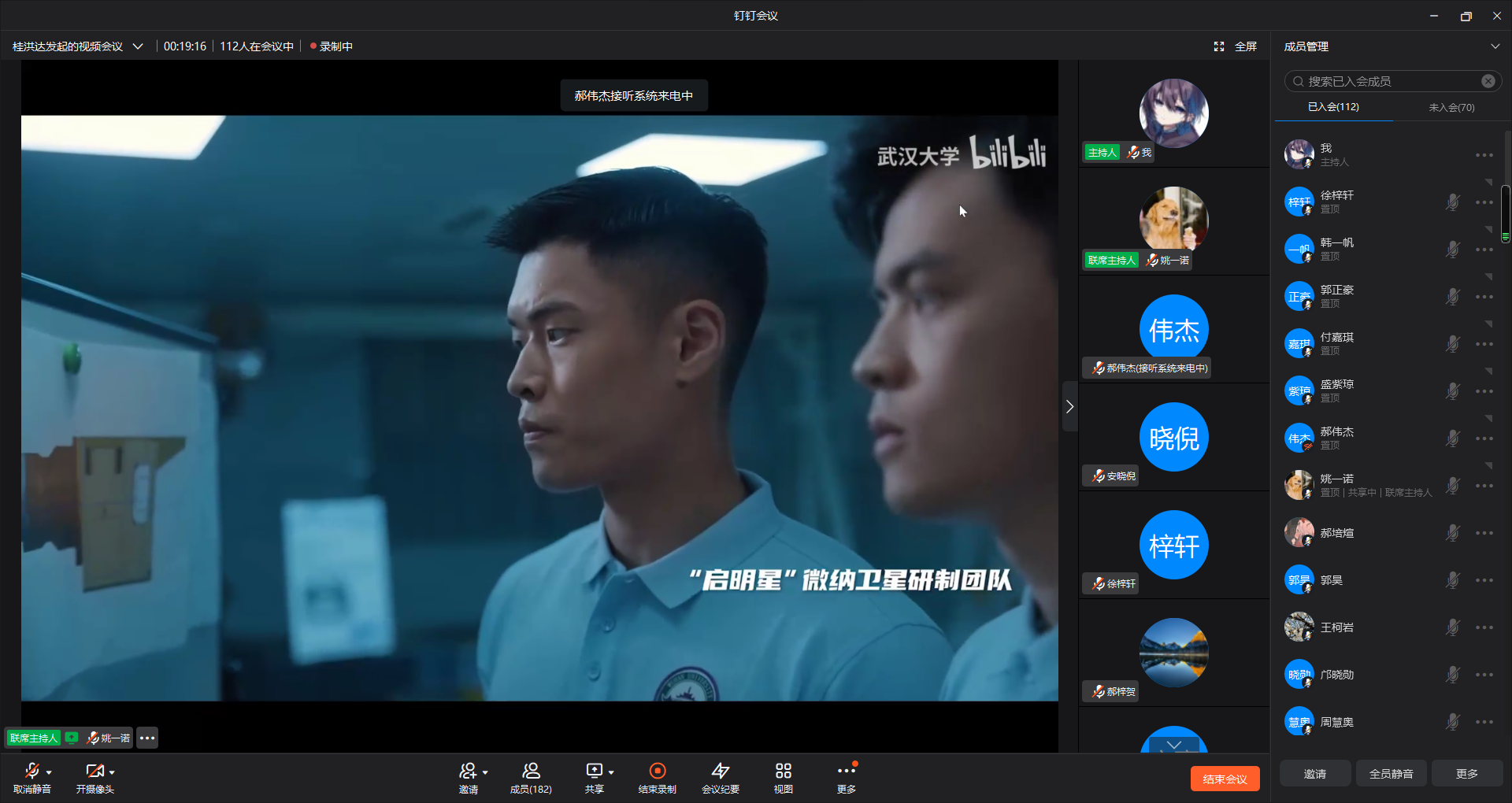Switch to the not-joined (70) tab
This screenshot has width=1512, height=803.
point(1451,107)
